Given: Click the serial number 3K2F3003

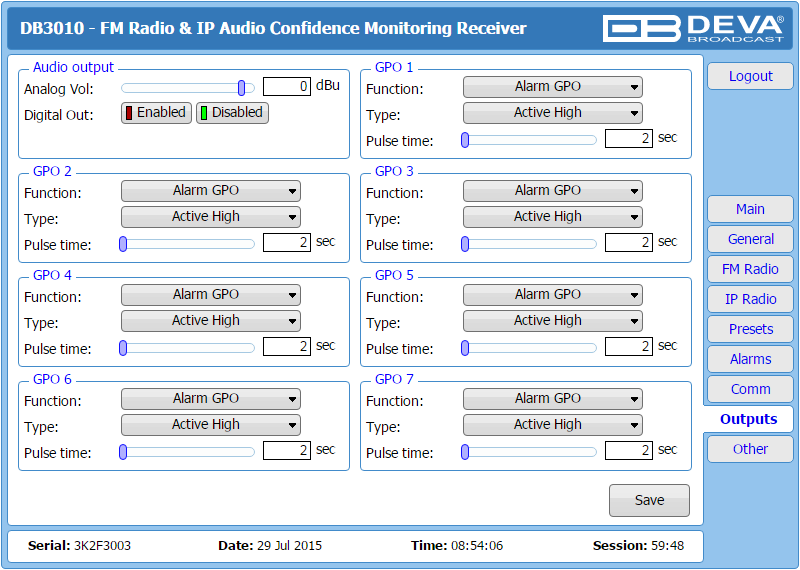Looking at the screenshot, I should tap(103, 546).
